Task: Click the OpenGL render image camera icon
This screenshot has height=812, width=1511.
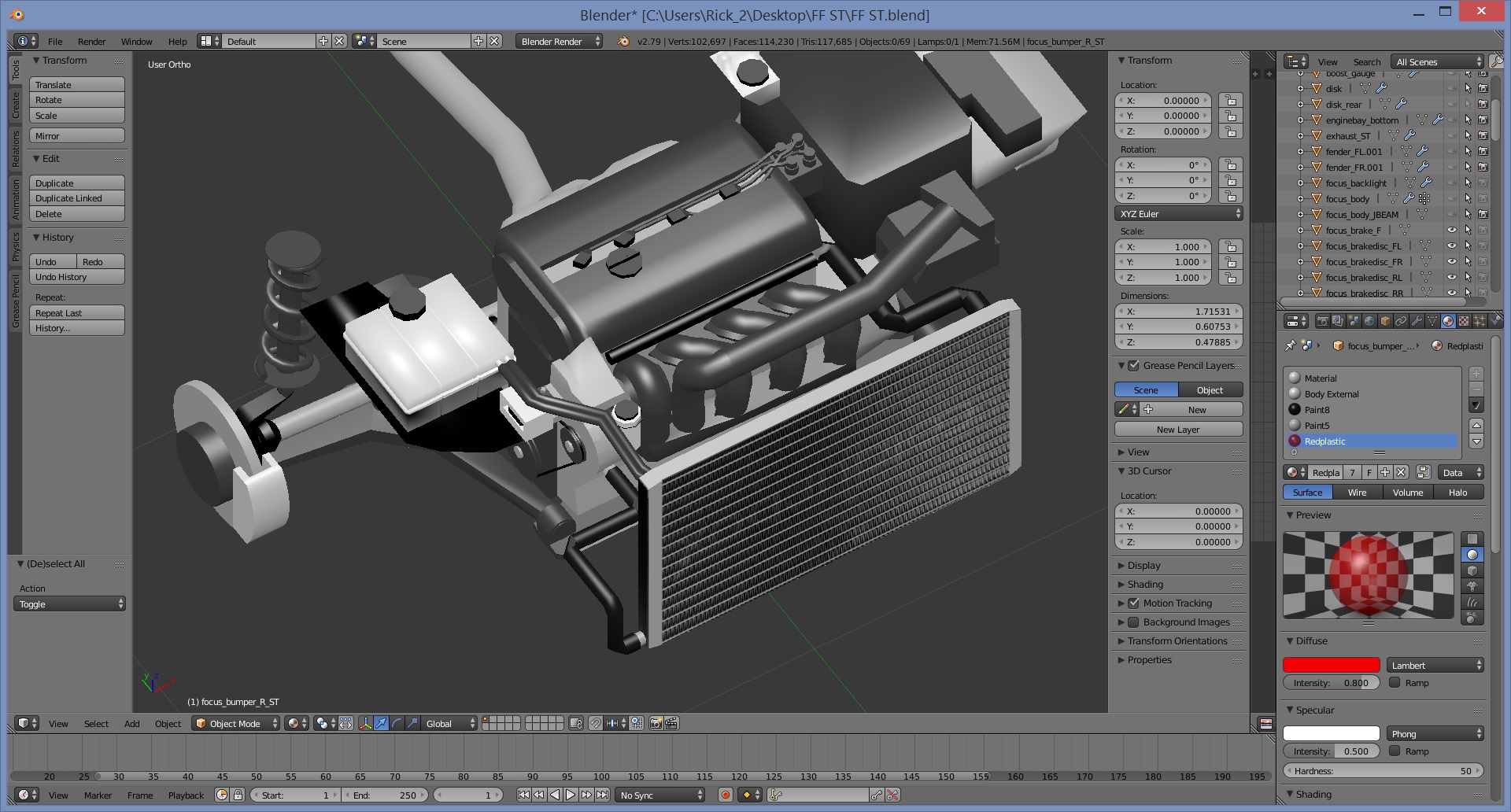Action: pos(656,723)
